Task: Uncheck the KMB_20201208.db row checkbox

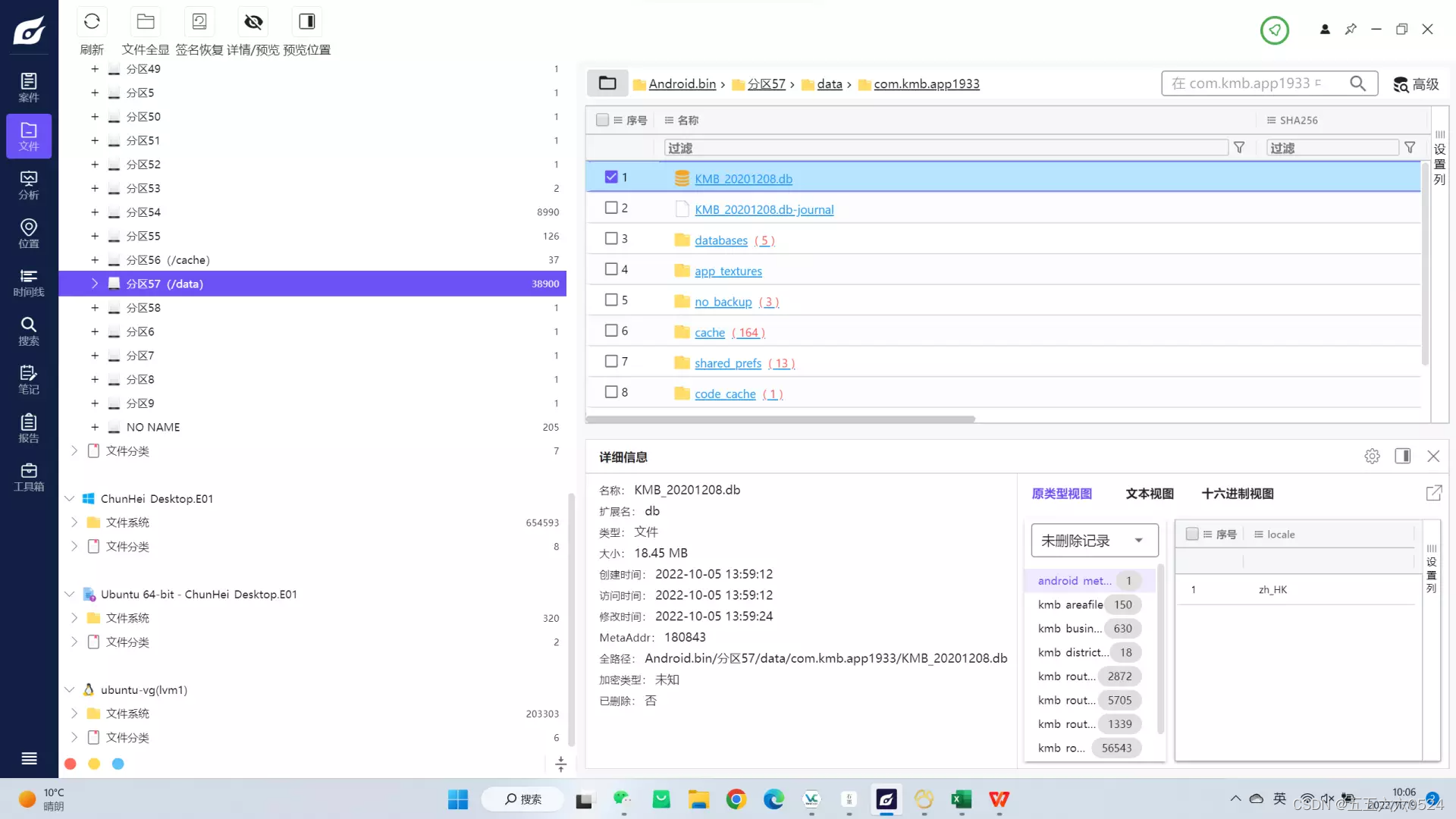Action: pyautogui.click(x=611, y=177)
